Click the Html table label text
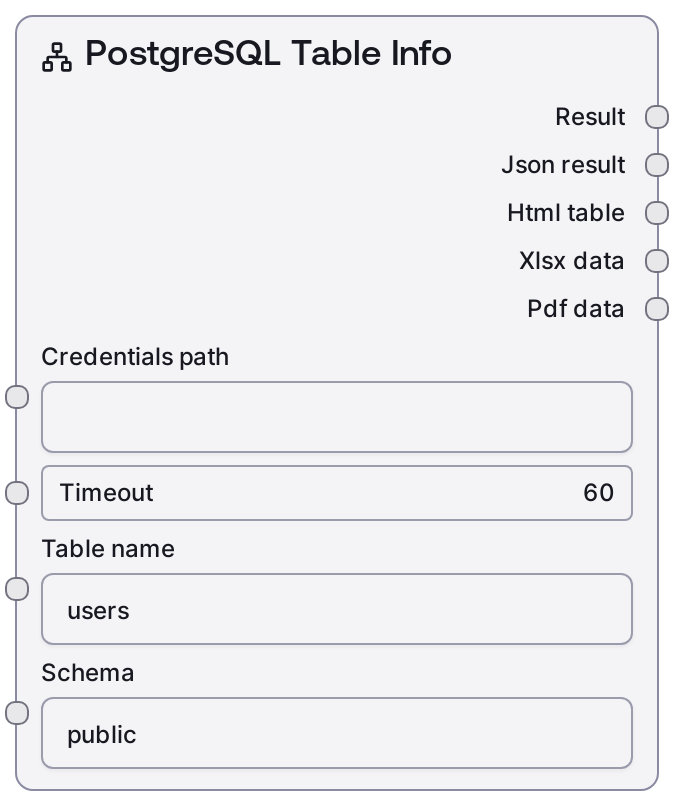This screenshot has width=674, height=806. click(566, 213)
